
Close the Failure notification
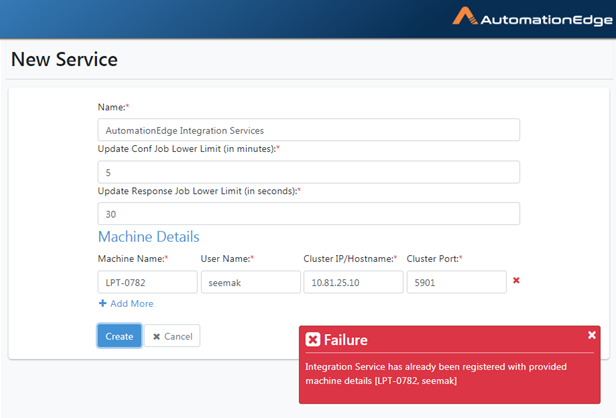pyautogui.click(x=592, y=335)
